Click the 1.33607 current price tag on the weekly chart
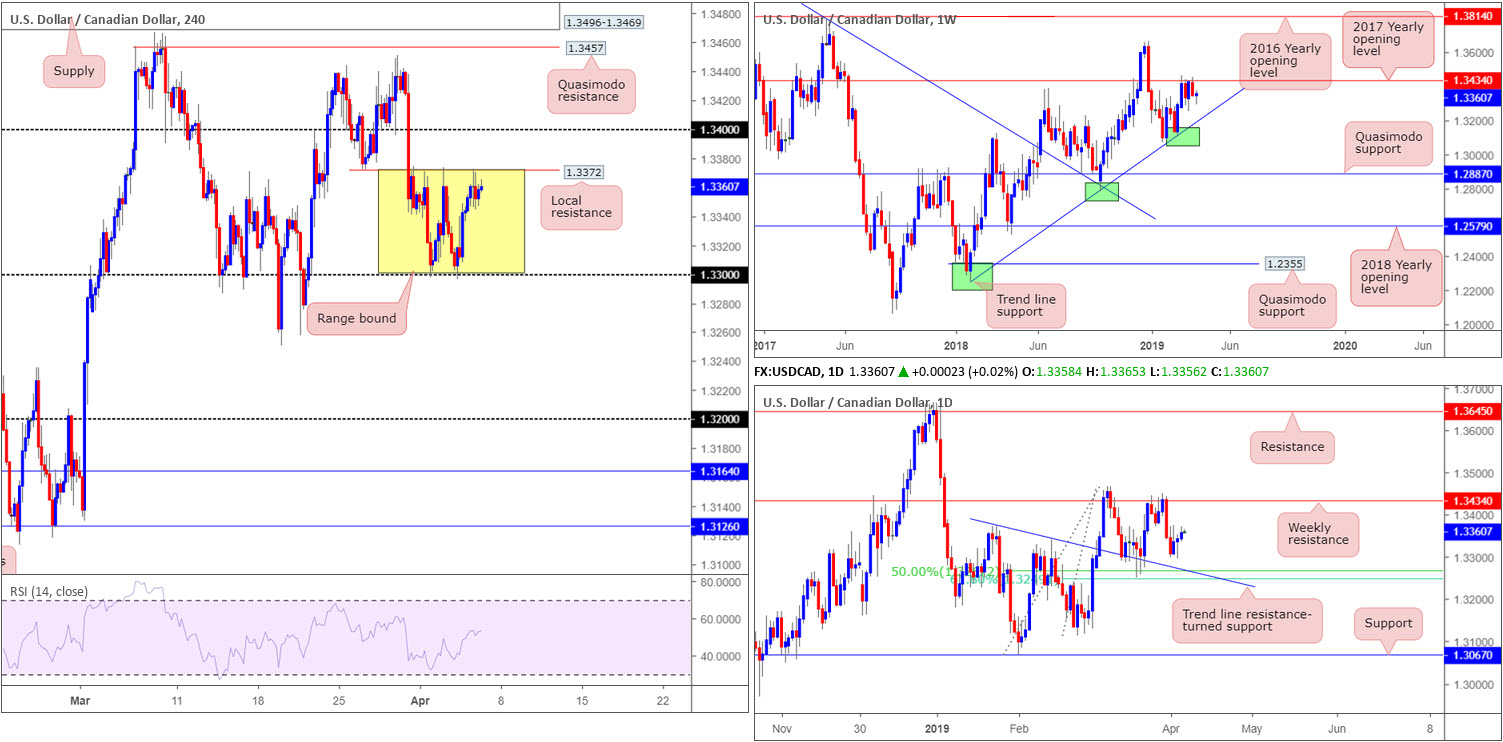This screenshot has height=742, width=1503. pos(1471,96)
